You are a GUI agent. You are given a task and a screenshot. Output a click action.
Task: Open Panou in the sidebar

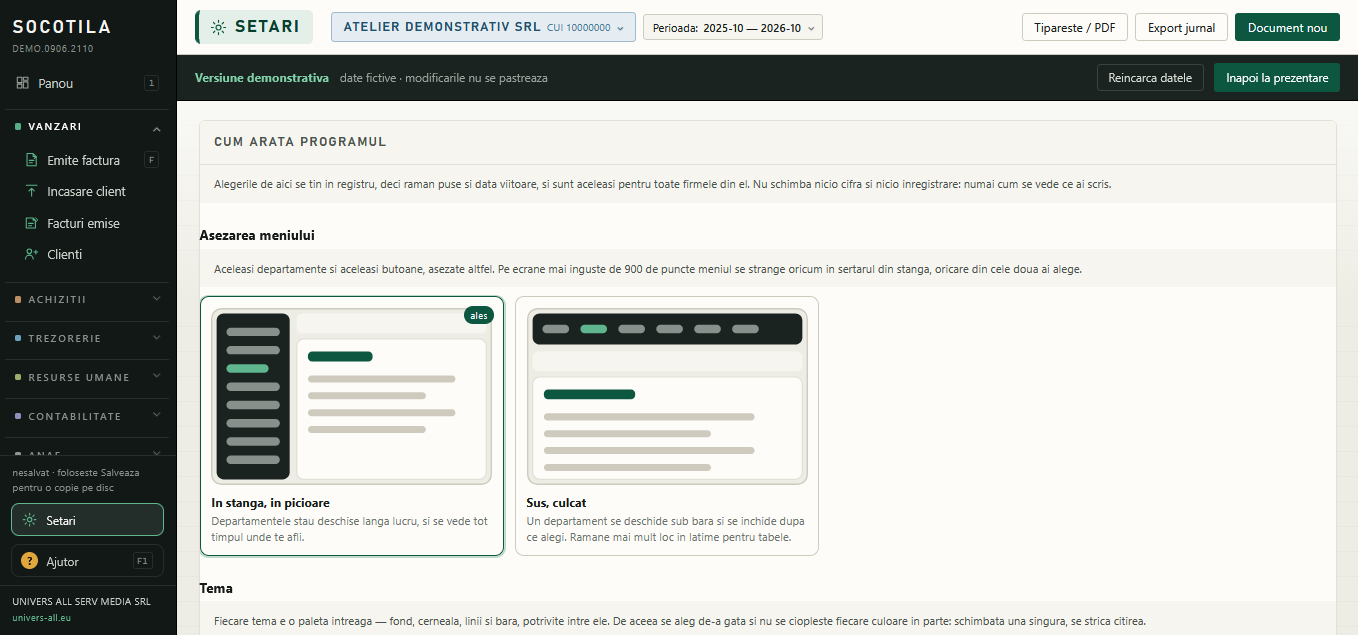[88, 83]
